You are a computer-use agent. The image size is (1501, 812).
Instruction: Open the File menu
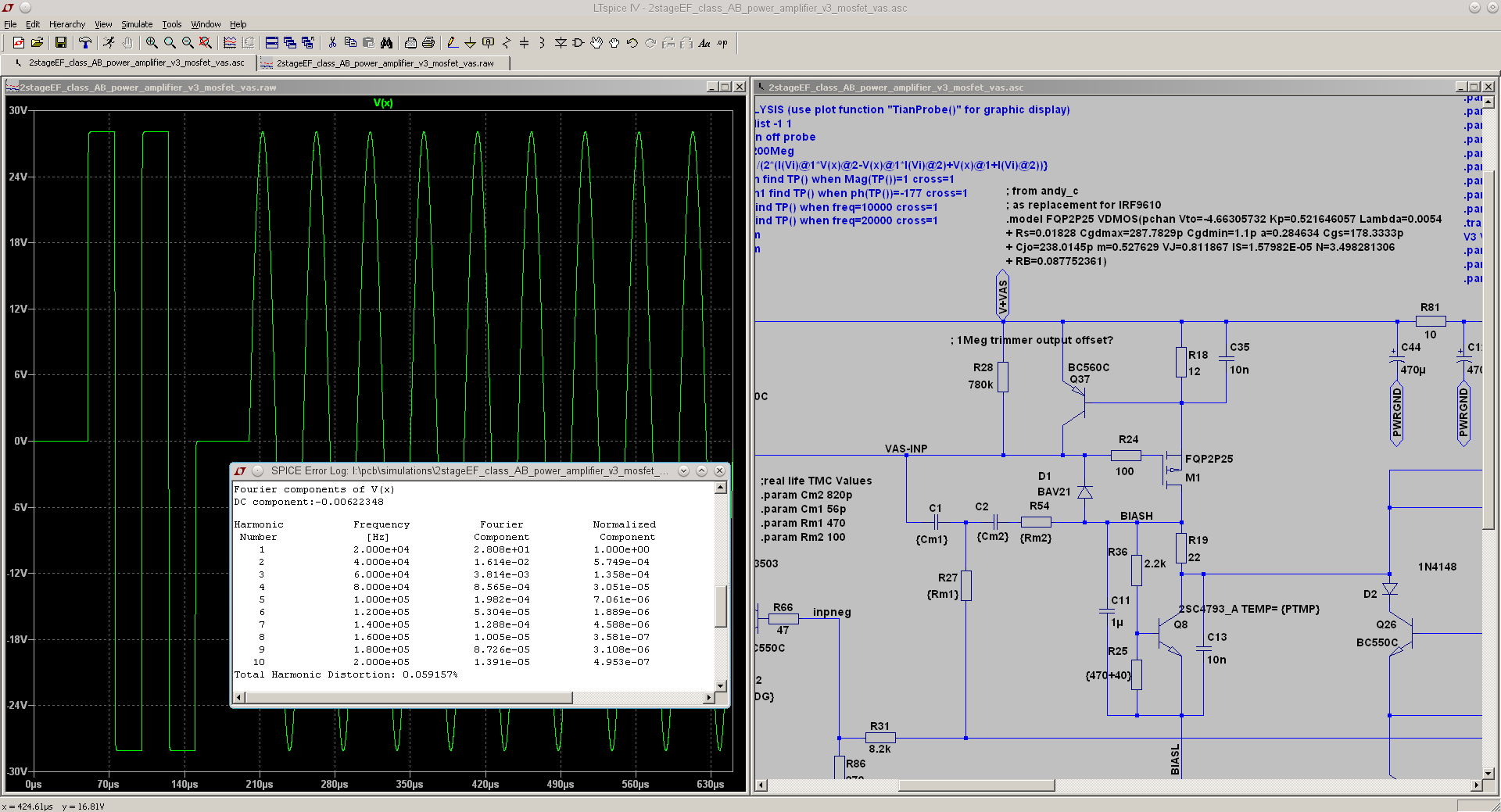[10, 24]
